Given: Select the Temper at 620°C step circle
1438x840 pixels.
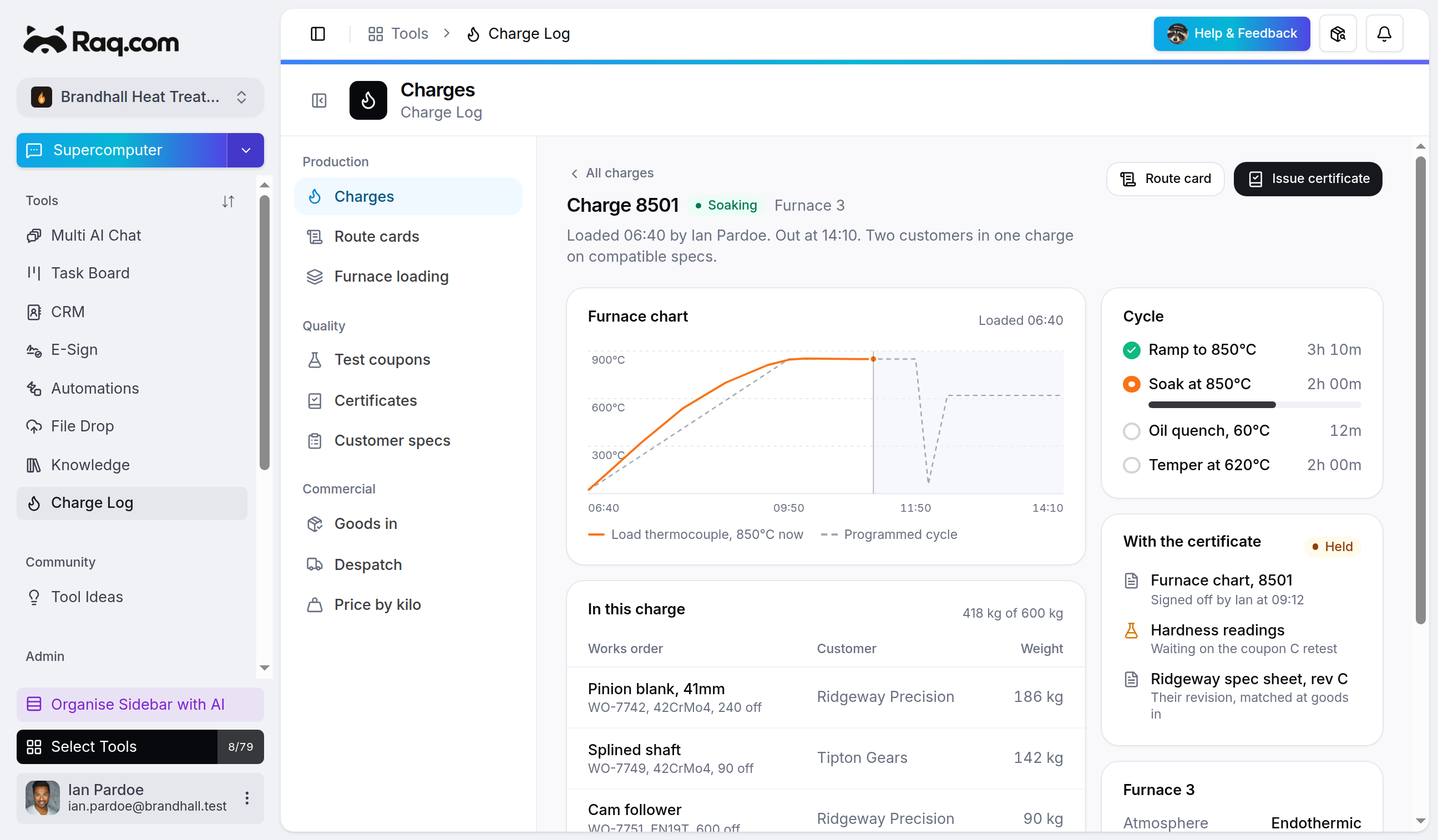Looking at the screenshot, I should (1131, 465).
